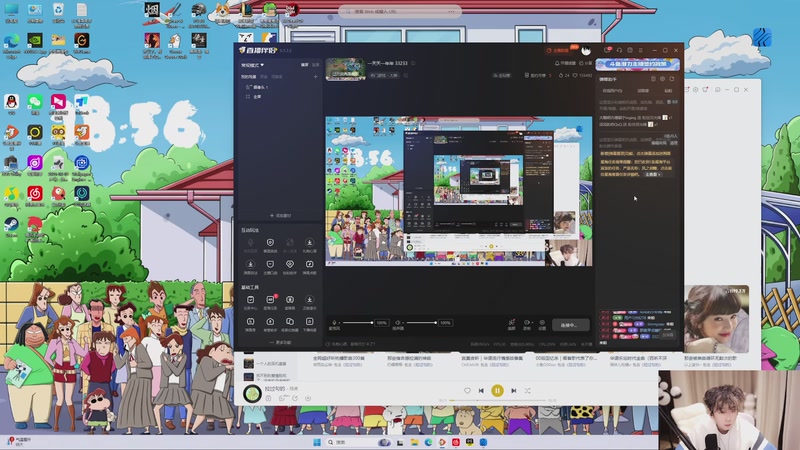Adjust the speaker volume slider
This screenshot has width=800, height=450.
421,323
